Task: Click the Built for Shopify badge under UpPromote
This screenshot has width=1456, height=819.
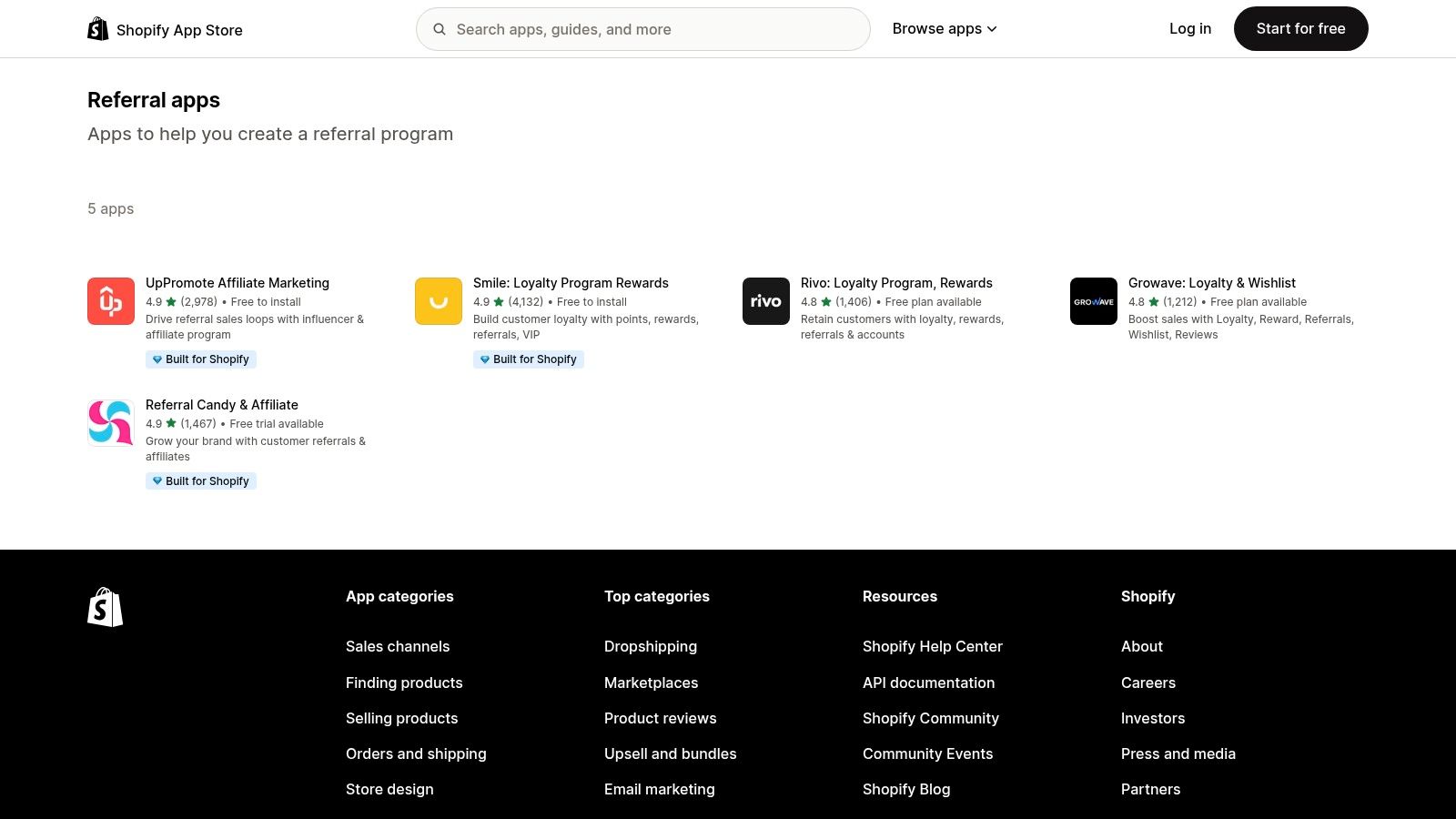Action: click(x=201, y=359)
